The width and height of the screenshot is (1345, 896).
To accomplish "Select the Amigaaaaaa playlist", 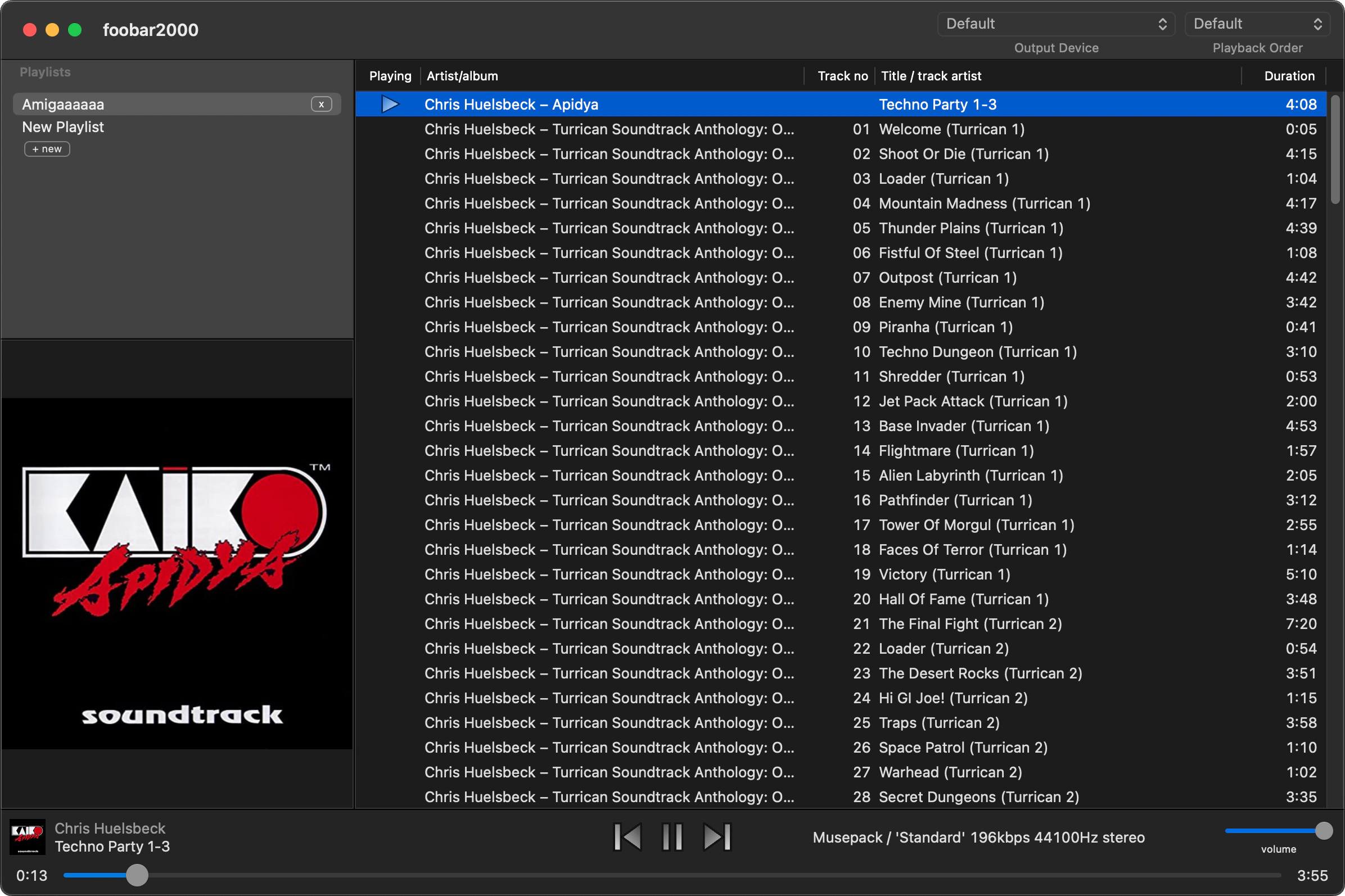I will [x=63, y=105].
